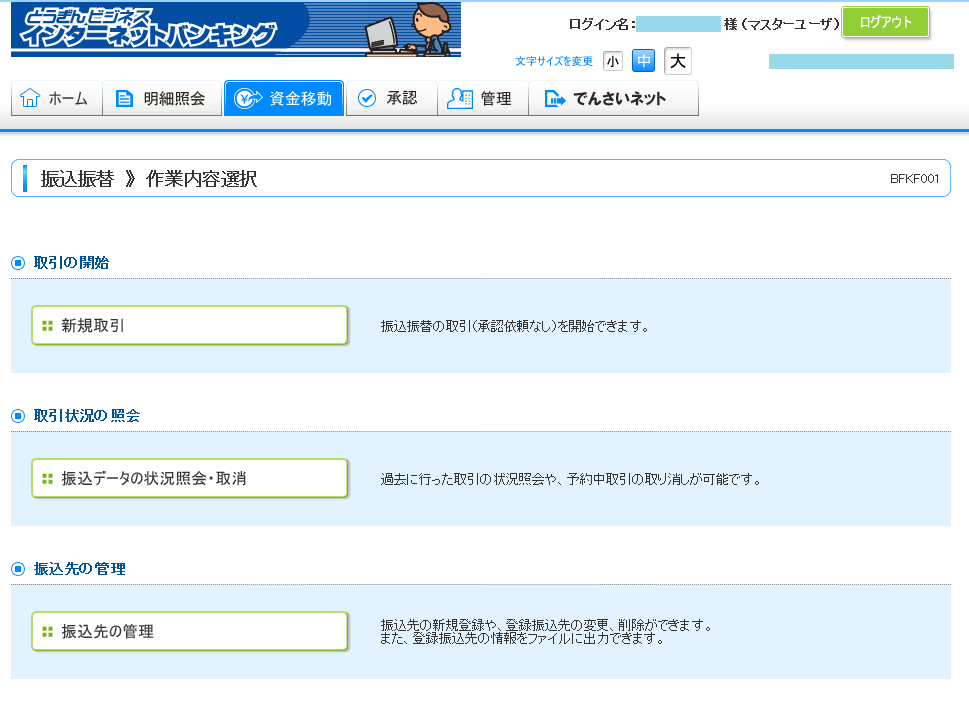Screen dimensions: 969x703
Task: Set font size to small (小)
Action: click(x=612, y=62)
